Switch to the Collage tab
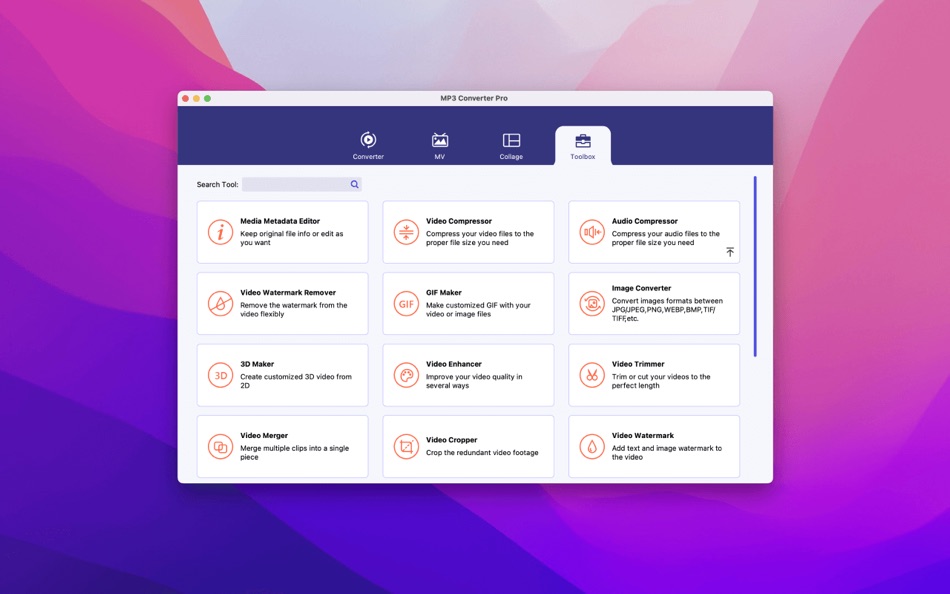 (511, 144)
